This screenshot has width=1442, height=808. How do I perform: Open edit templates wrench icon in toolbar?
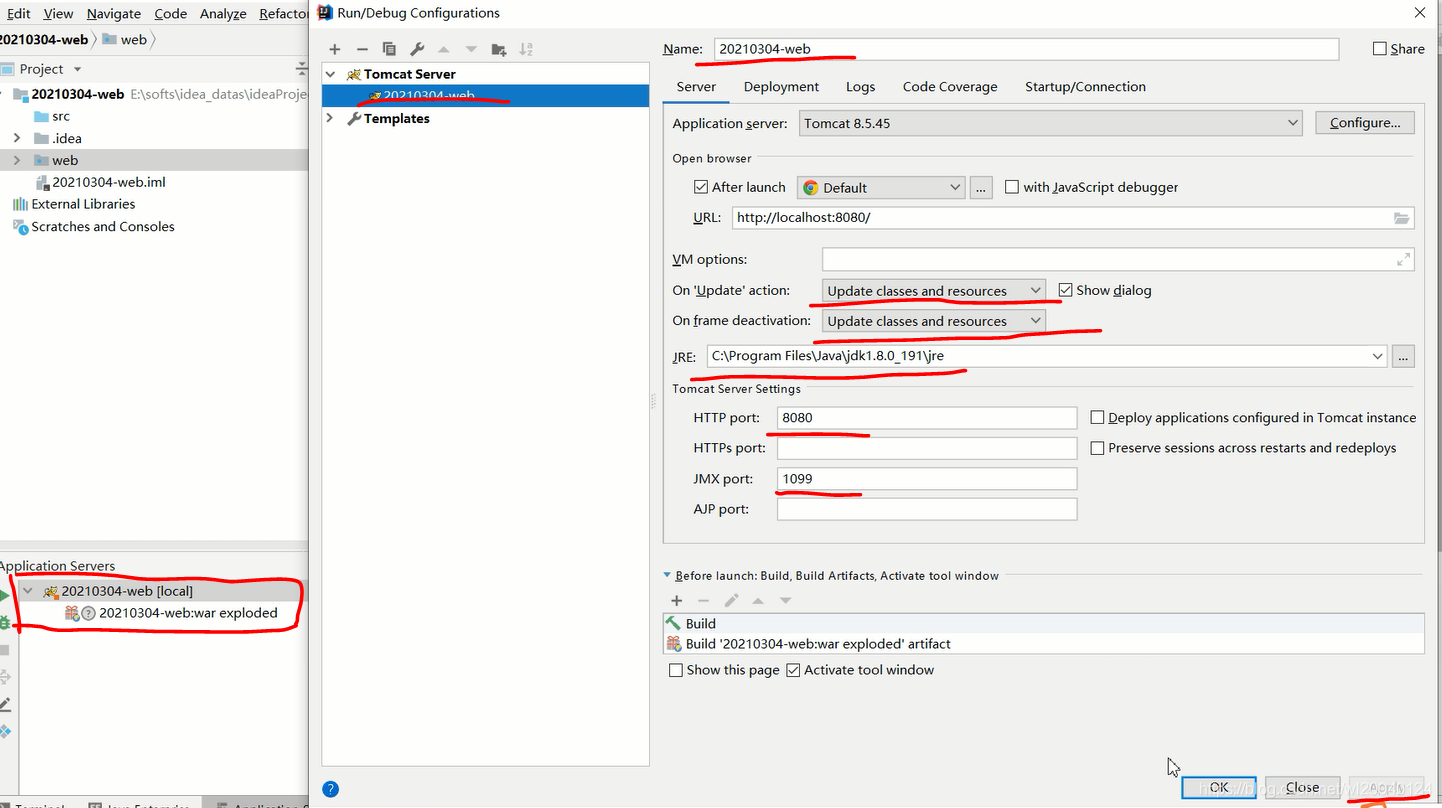point(417,49)
